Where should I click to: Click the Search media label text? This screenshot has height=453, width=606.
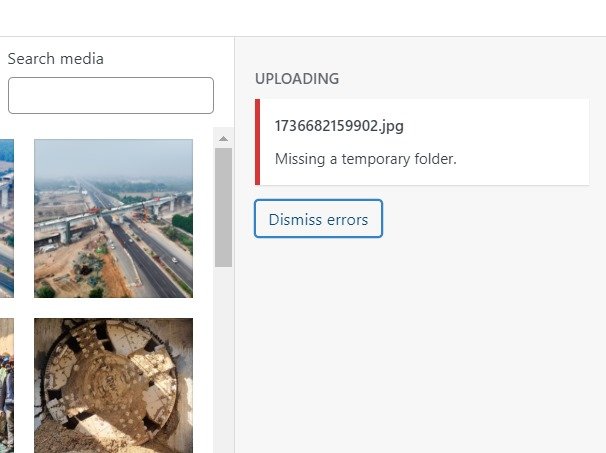pyautogui.click(x=56, y=59)
